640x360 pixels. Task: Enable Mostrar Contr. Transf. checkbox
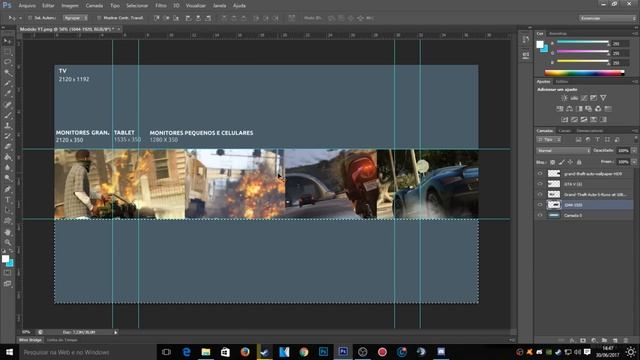(99, 18)
